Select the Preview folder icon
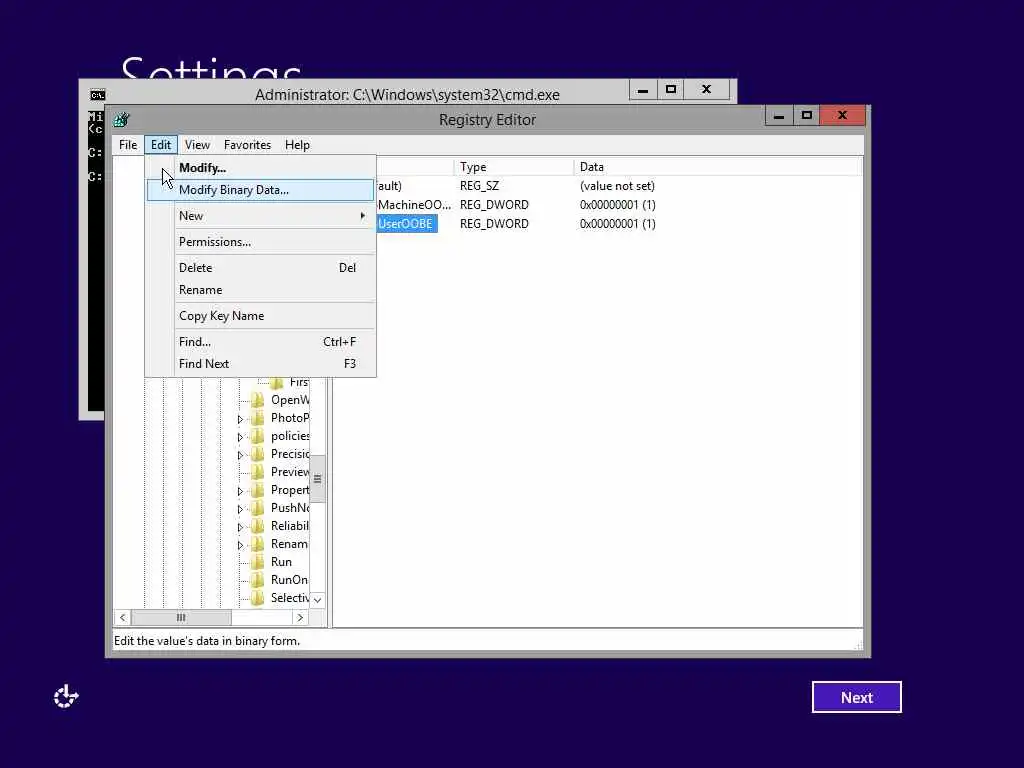Screen dimensions: 1024x768 (258, 472)
